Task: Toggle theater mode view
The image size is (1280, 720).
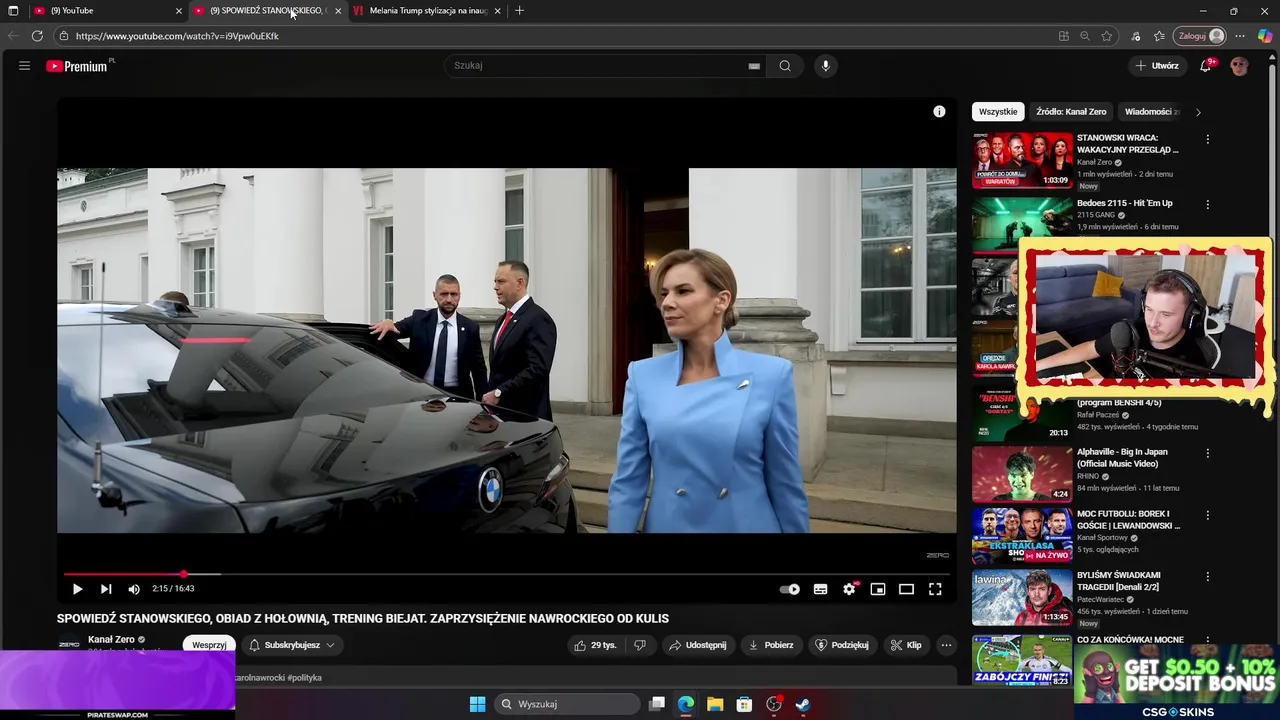Action: click(906, 589)
